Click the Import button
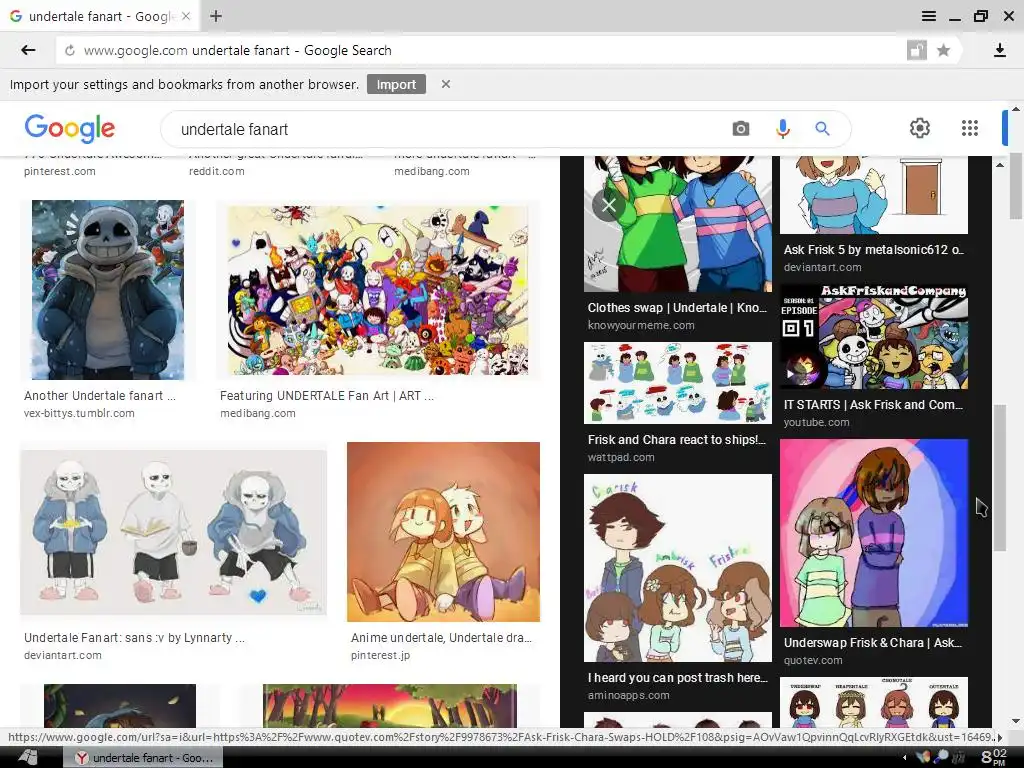The image size is (1024, 768). pos(396,84)
